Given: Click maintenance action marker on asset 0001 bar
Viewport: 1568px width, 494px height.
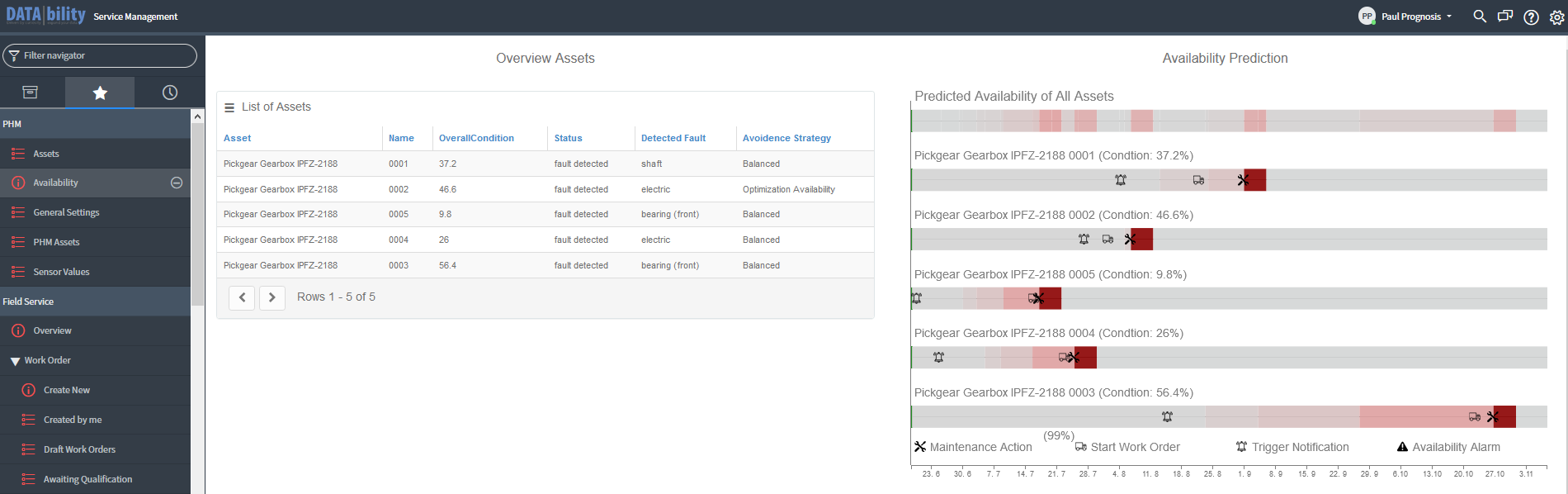Looking at the screenshot, I should tap(1243, 180).
